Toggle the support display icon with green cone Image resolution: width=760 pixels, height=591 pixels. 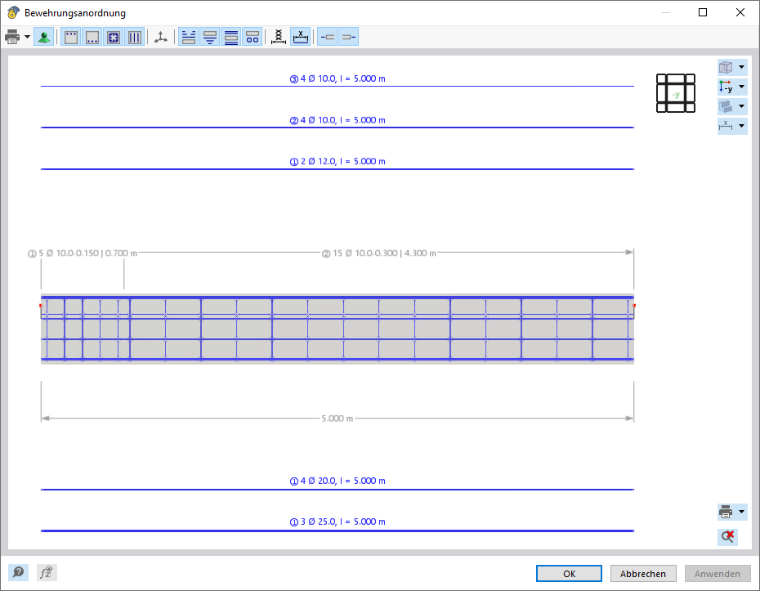[44, 37]
